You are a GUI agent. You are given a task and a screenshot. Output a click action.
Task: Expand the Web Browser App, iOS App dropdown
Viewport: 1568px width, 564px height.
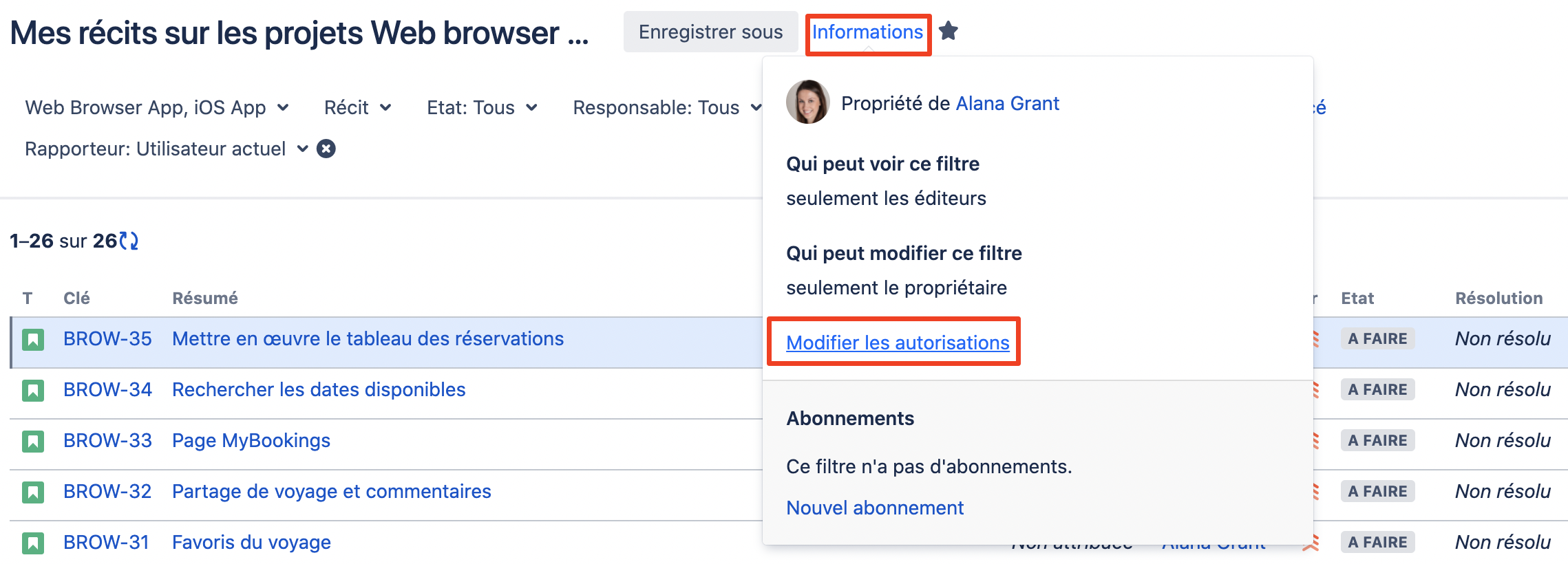157,107
